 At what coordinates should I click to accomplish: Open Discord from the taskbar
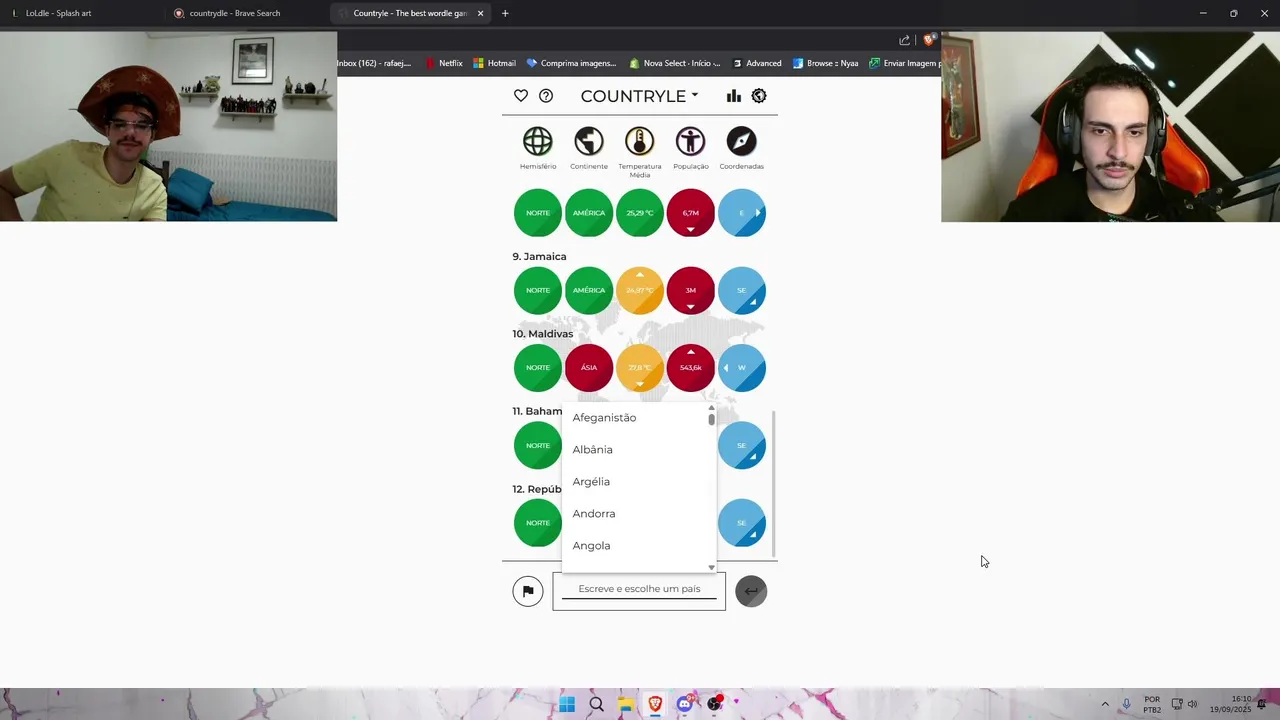(x=685, y=704)
